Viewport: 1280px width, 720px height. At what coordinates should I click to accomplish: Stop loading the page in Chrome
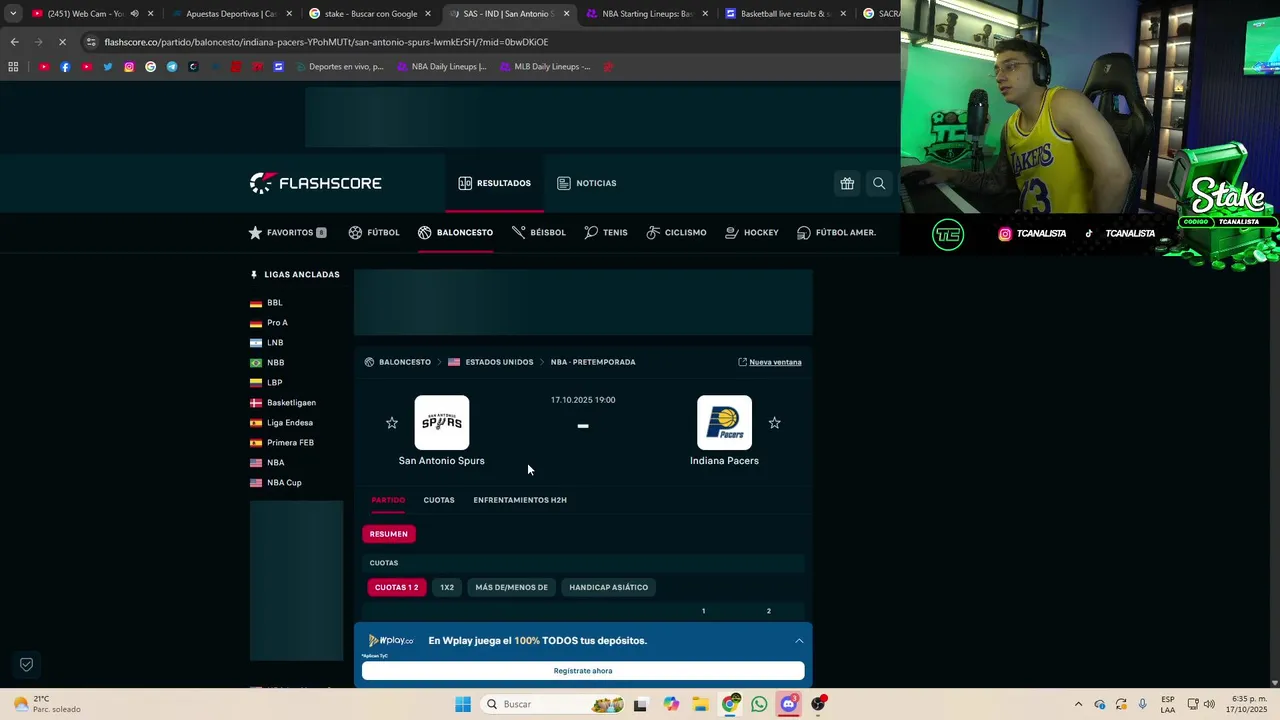point(62,42)
